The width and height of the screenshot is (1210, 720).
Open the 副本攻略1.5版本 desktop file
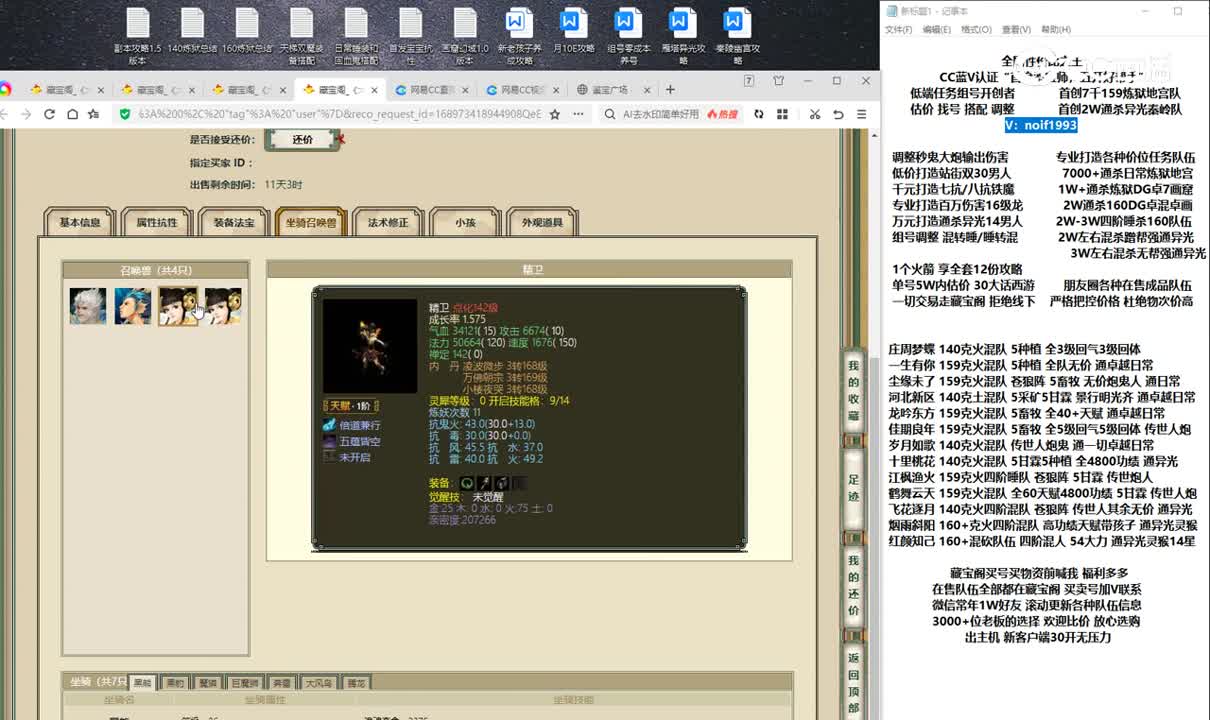(138, 36)
